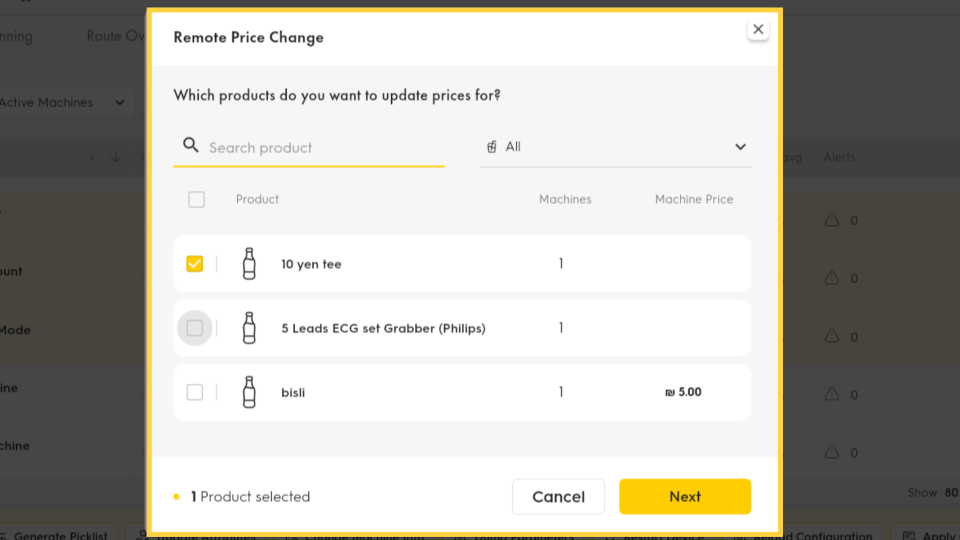Check the 5 Leads ECG set Grabber checkbox
The width and height of the screenshot is (960, 540).
(x=195, y=328)
